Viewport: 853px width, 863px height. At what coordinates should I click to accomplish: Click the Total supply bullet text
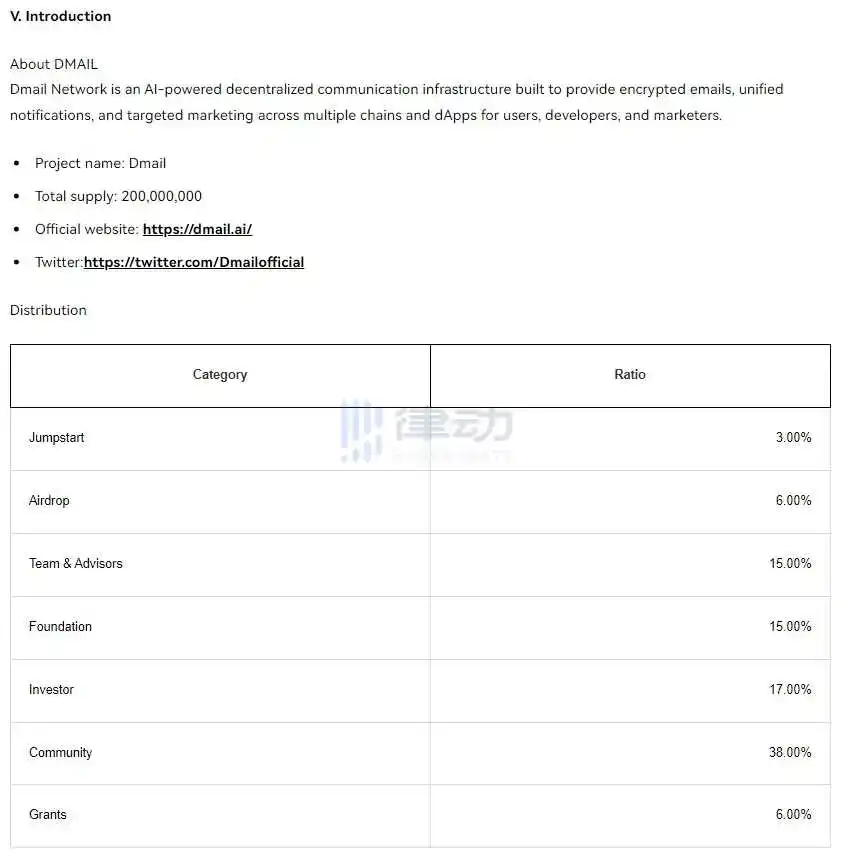118,196
